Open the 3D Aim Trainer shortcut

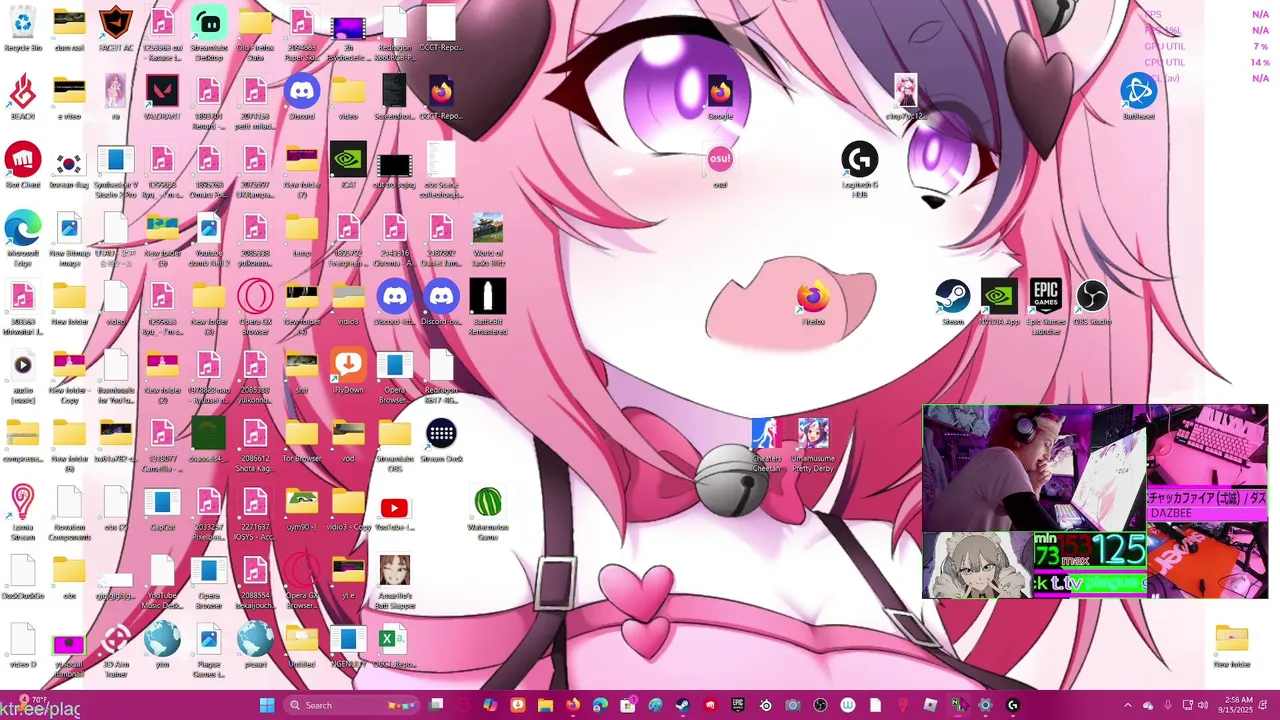click(x=116, y=649)
